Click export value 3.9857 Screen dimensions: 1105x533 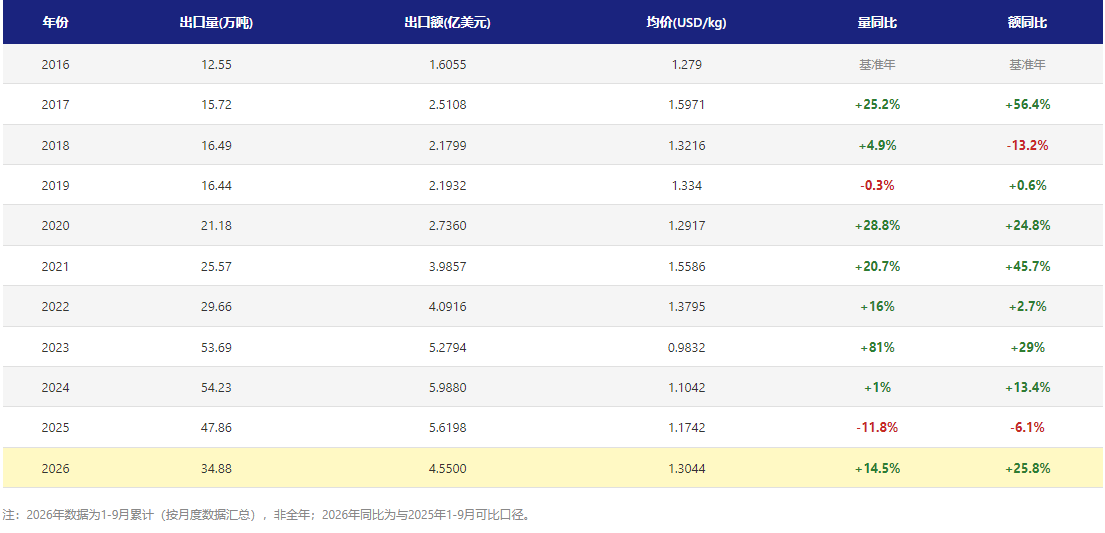coord(447,266)
